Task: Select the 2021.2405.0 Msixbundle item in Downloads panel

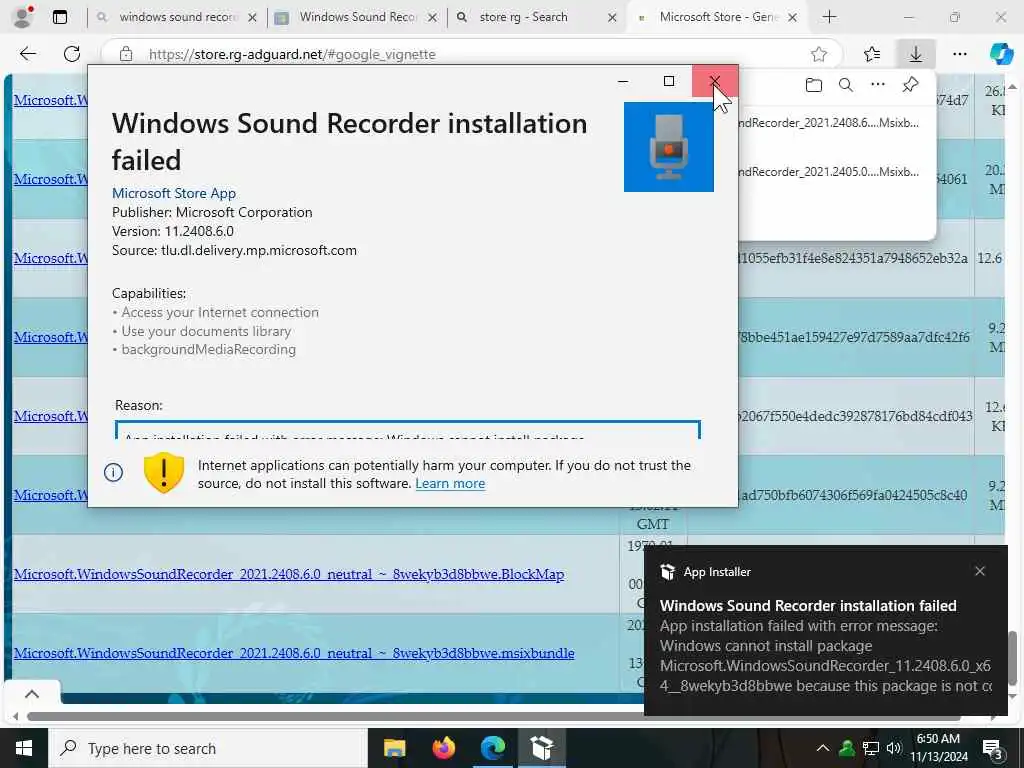Action: (828, 172)
